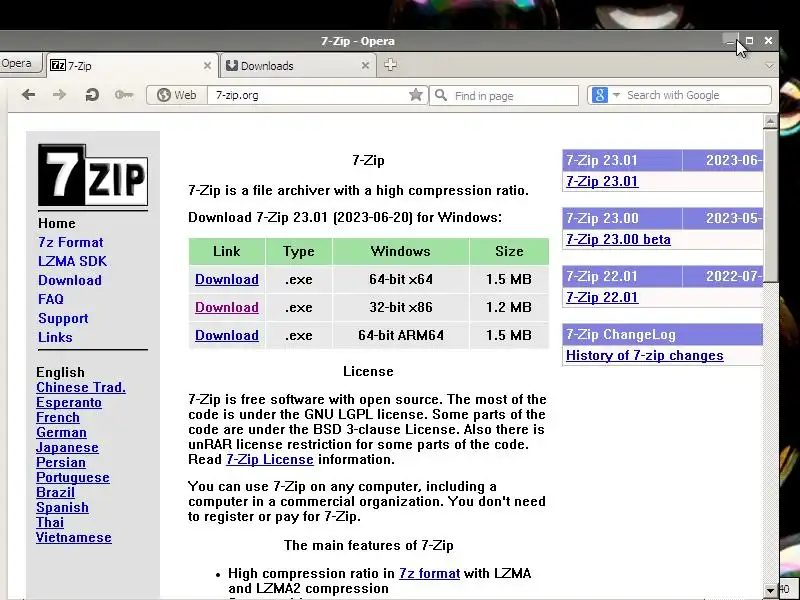Click the Google search engine icon
The width and height of the screenshot is (800, 600).
coord(599,95)
